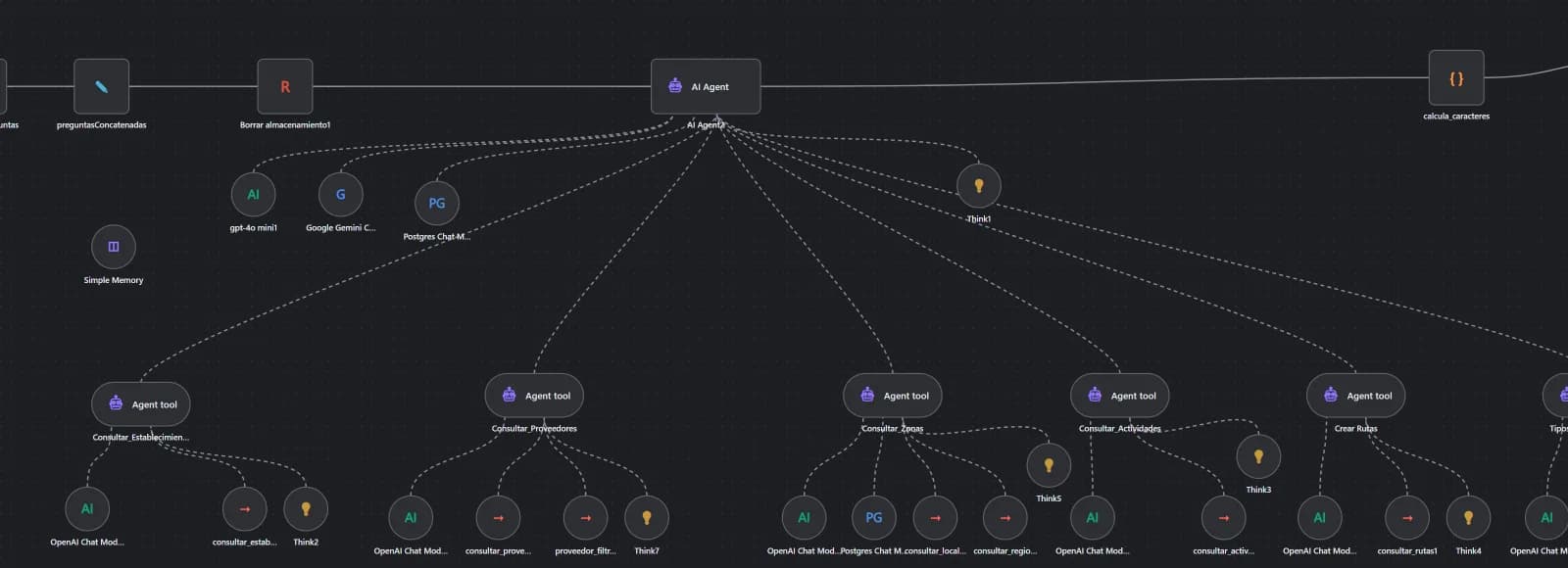Image resolution: width=1568 pixels, height=568 pixels.
Task: Select the consultar_local... tool node
Action: click(935, 517)
